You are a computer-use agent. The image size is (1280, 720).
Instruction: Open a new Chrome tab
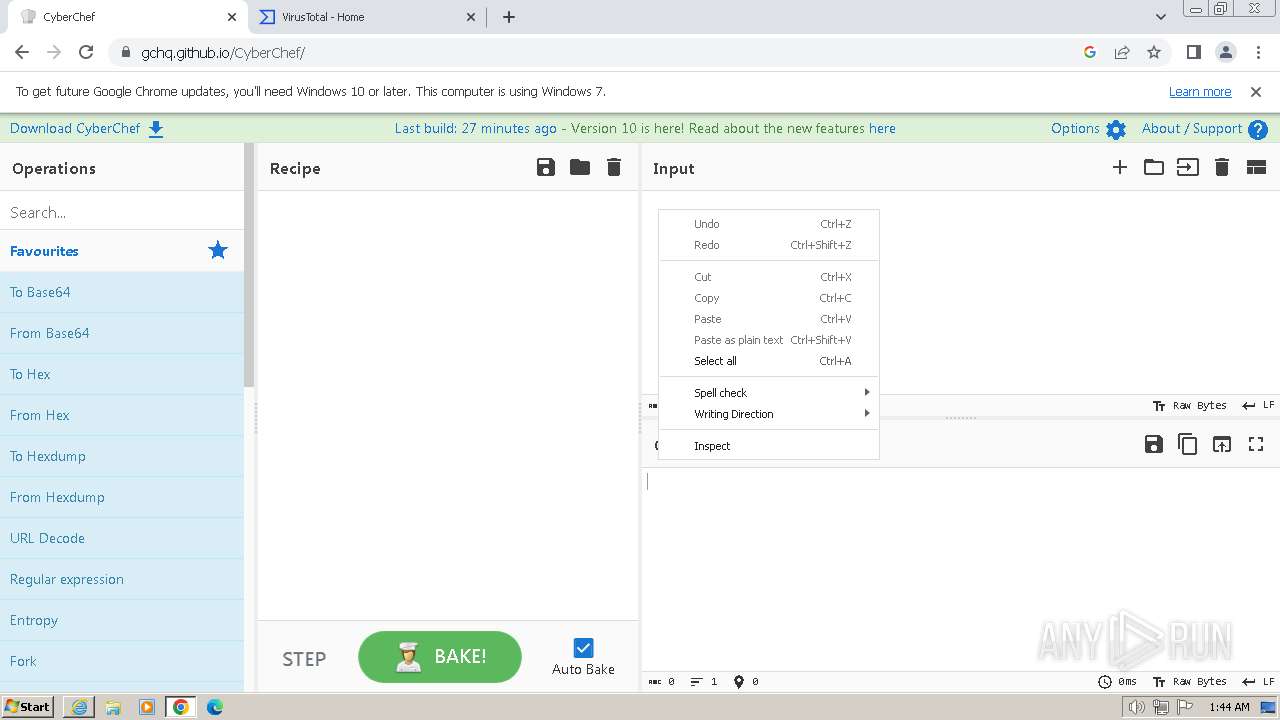509,17
